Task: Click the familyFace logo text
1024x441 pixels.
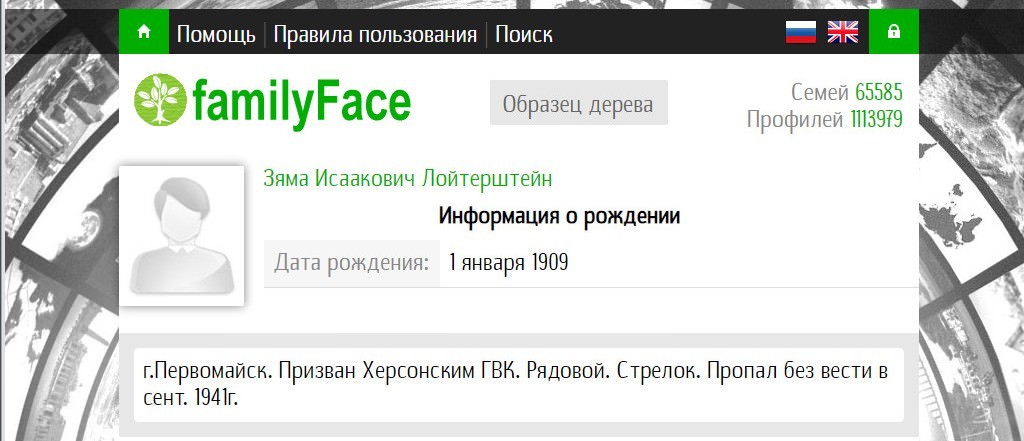Action: pos(301,101)
